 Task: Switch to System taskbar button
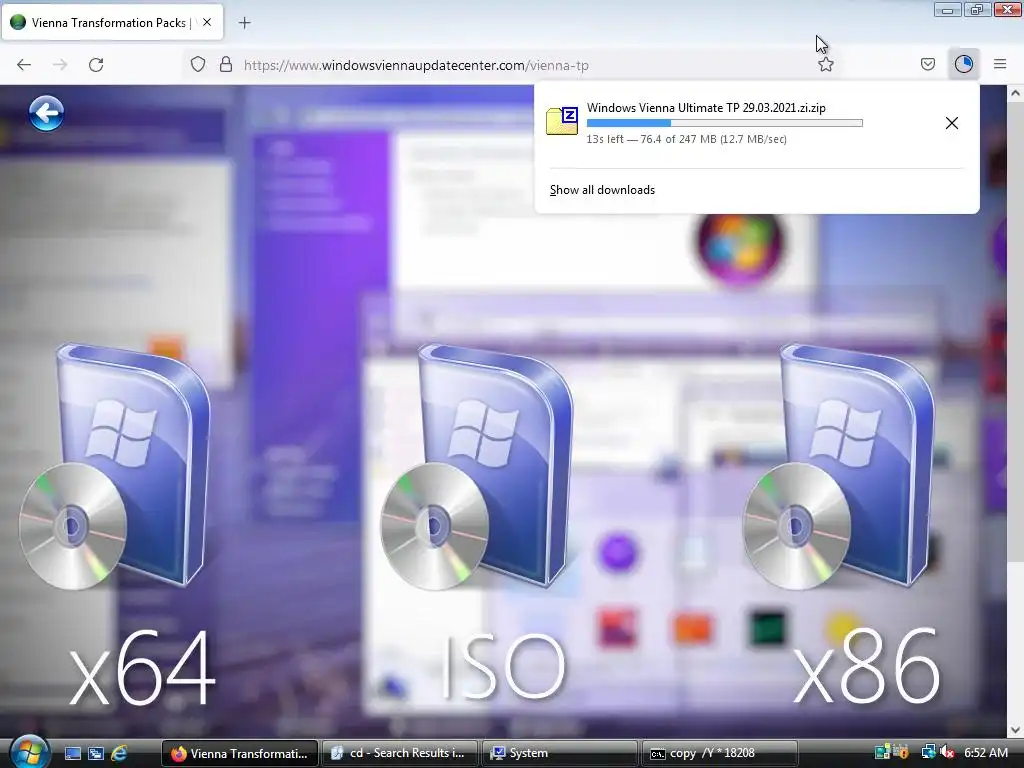pyautogui.click(x=560, y=753)
